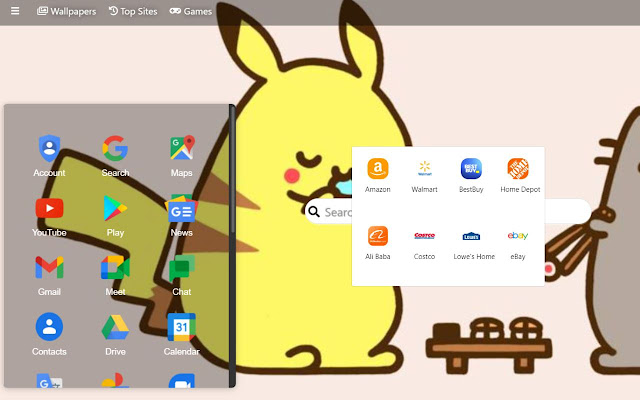Open Google News app
The image size is (640, 400).
[x=182, y=216]
